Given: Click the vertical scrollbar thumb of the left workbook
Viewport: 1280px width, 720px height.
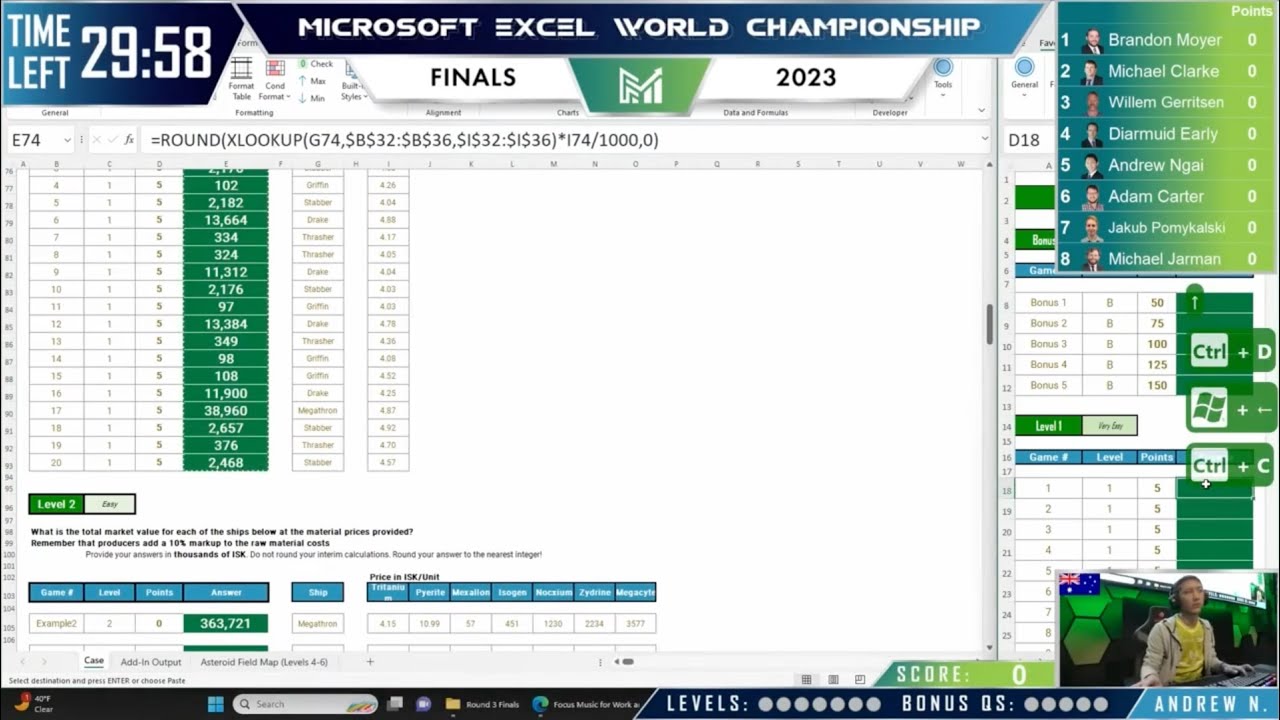Looking at the screenshot, I should point(990,322).
